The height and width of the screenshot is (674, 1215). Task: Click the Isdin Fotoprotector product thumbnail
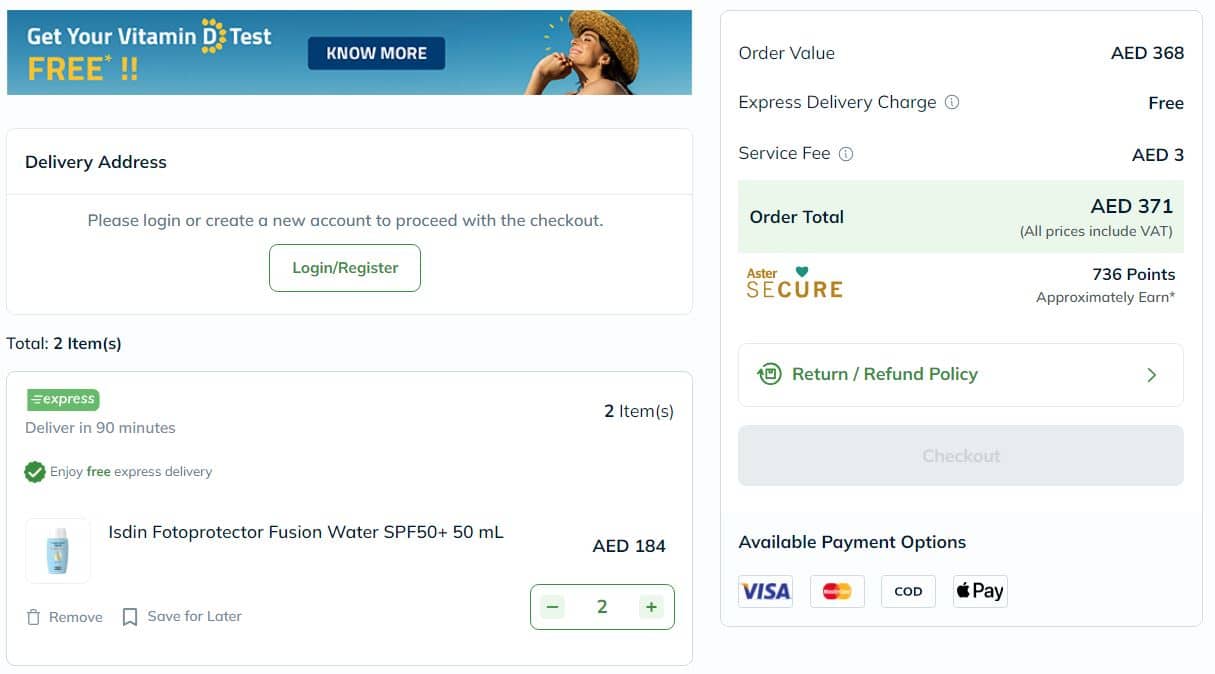(57, 550)
